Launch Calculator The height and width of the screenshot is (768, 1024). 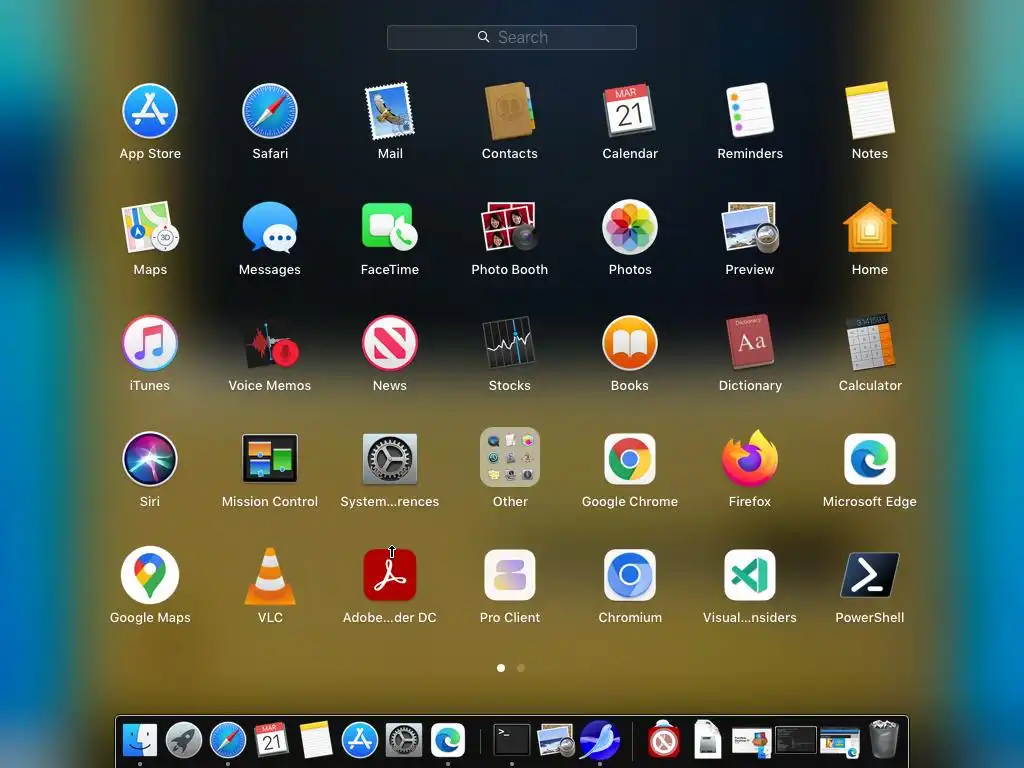point(870,343)
